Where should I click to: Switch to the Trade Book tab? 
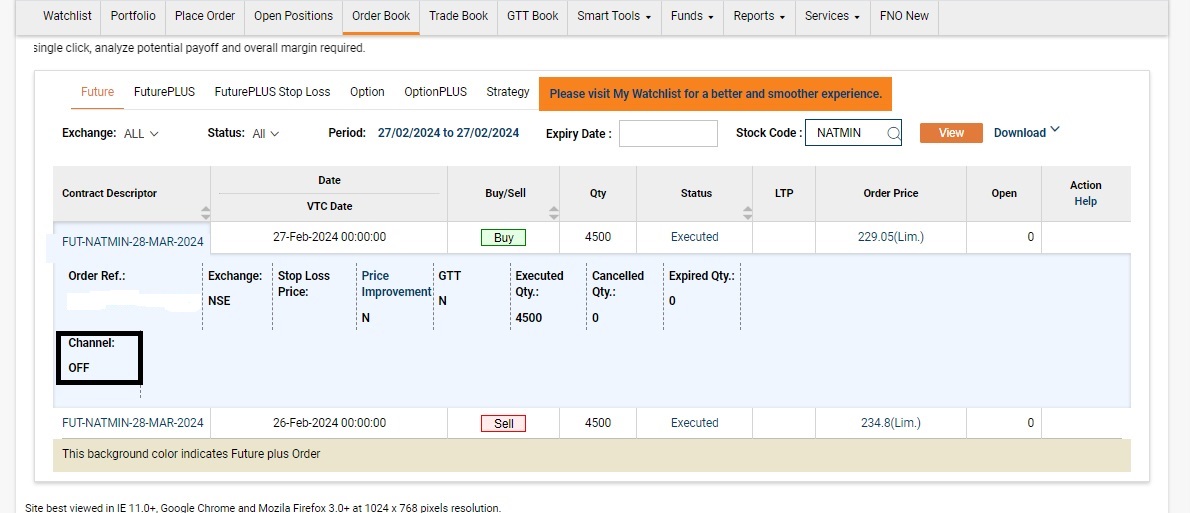tap(458, 16)
